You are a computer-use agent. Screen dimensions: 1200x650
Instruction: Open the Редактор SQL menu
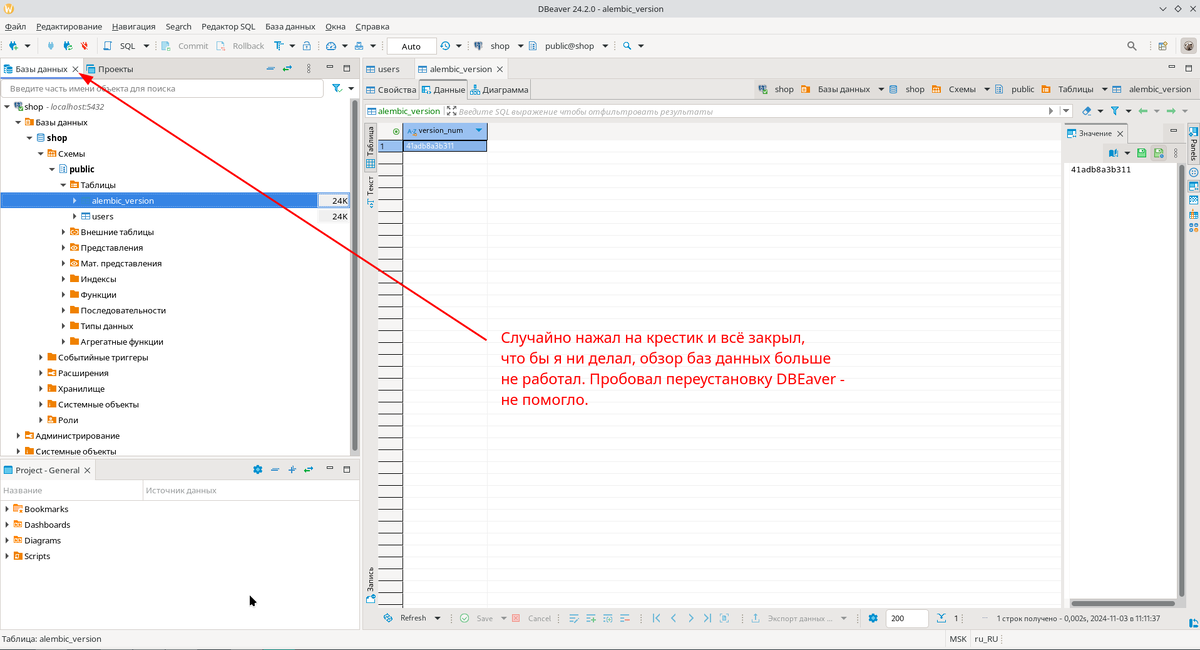coord(228,26)
